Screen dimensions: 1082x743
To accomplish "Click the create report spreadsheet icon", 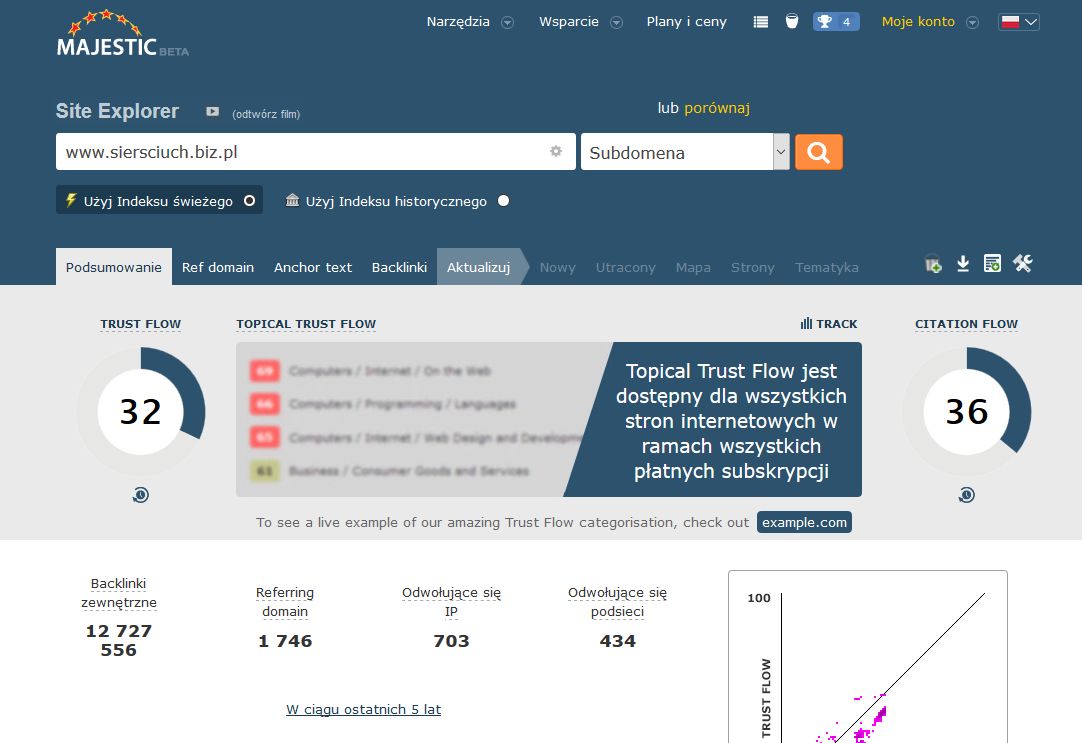I will pyautogui.click(x=992, y=264).
